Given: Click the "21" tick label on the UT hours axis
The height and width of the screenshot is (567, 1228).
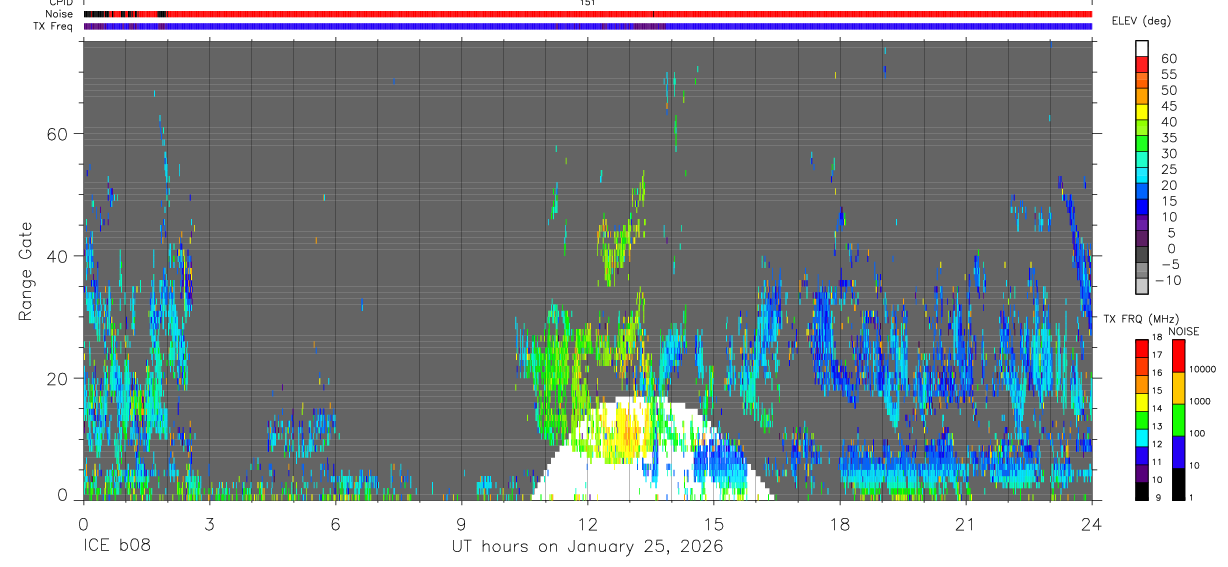Looking at the screenshot, I should tap(965, 524).
